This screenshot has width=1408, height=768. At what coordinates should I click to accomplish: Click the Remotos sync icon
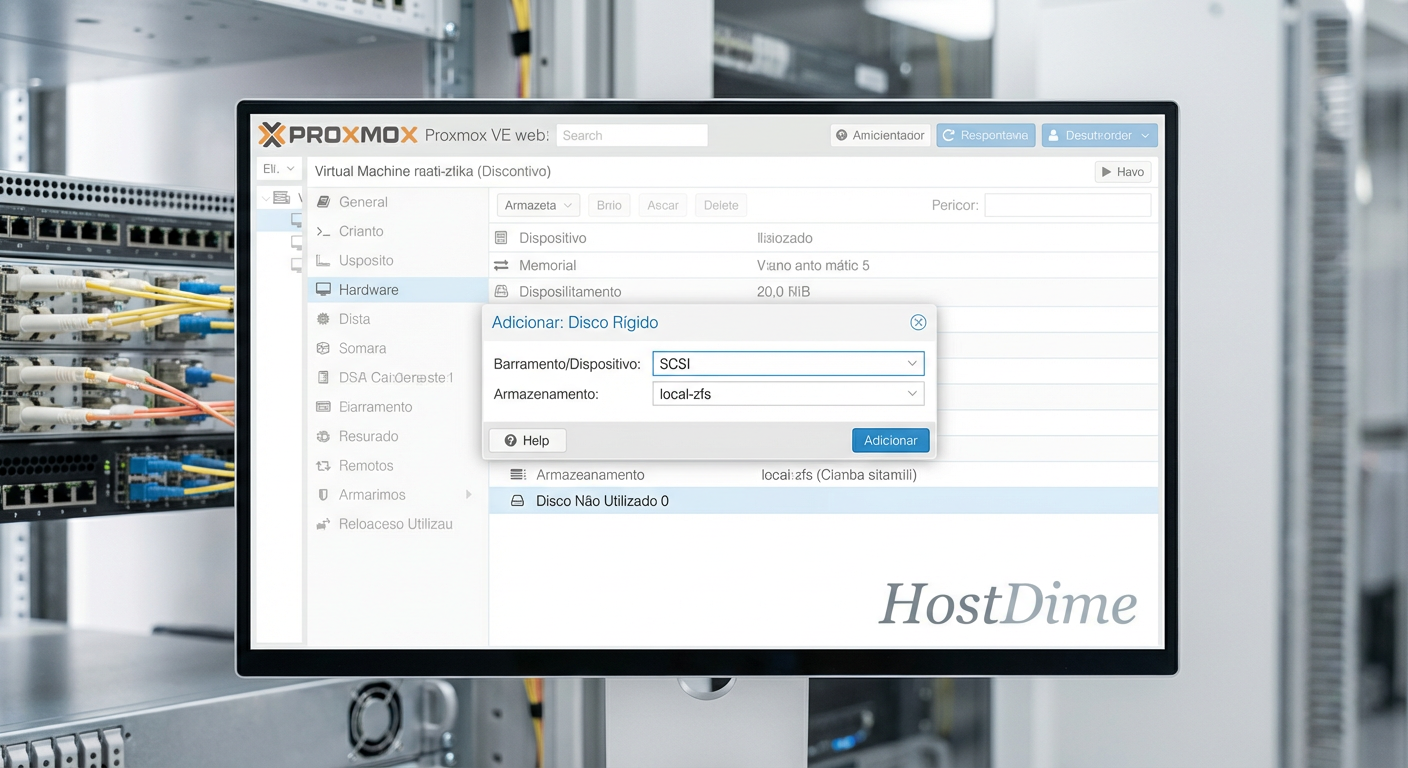coord(323,466)
